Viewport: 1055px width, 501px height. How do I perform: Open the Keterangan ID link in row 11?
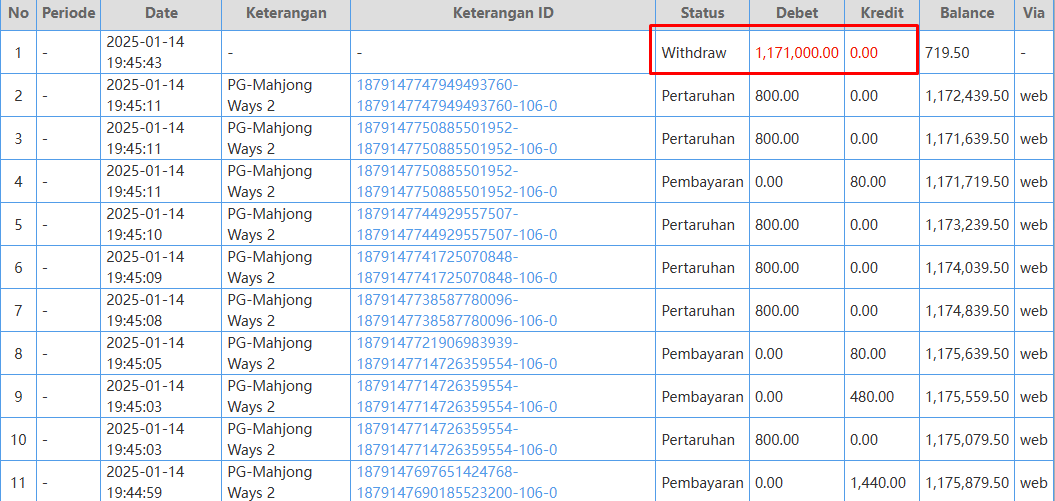(457, 483)
